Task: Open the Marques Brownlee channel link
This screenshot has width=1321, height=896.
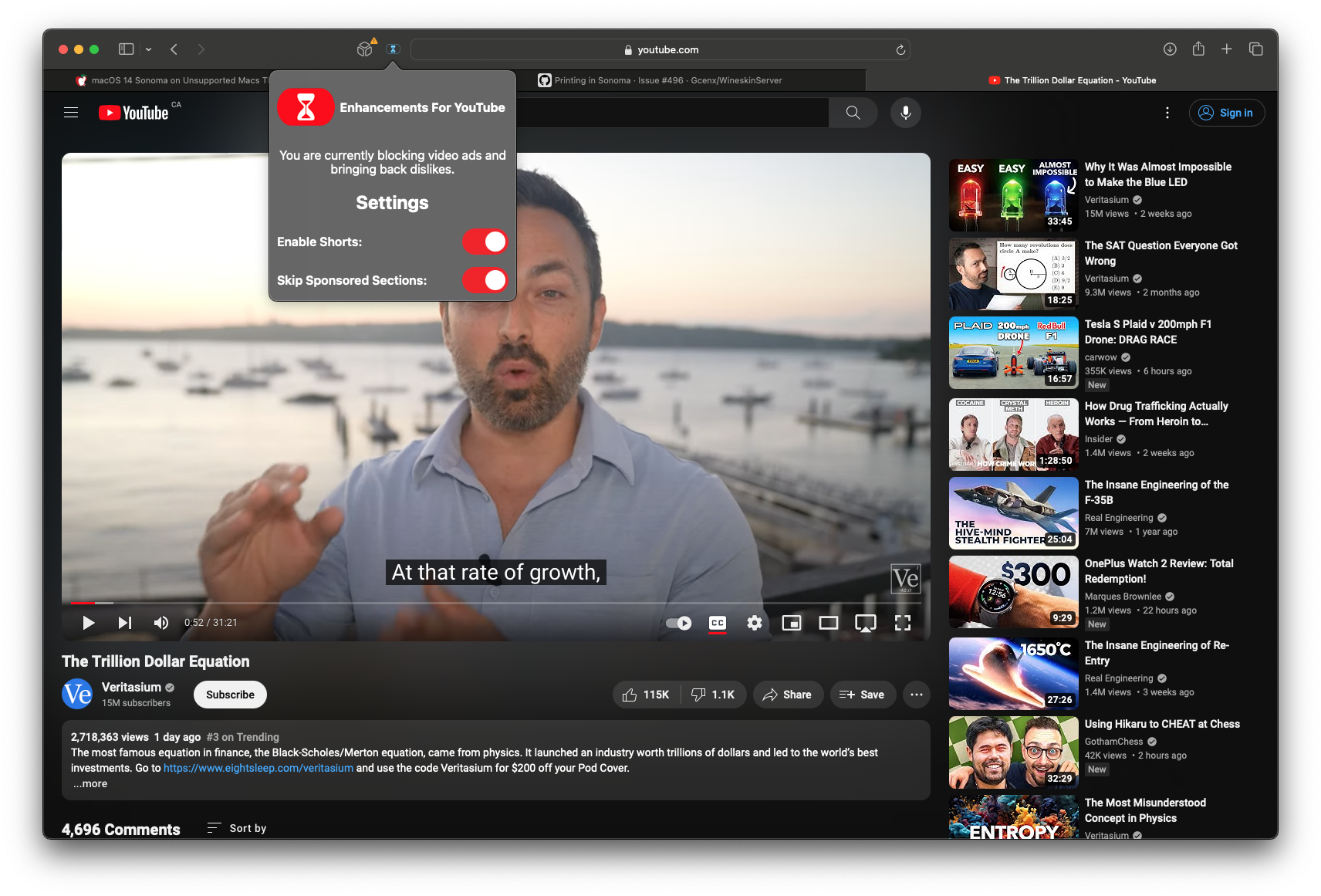Action: (1123, 597)
